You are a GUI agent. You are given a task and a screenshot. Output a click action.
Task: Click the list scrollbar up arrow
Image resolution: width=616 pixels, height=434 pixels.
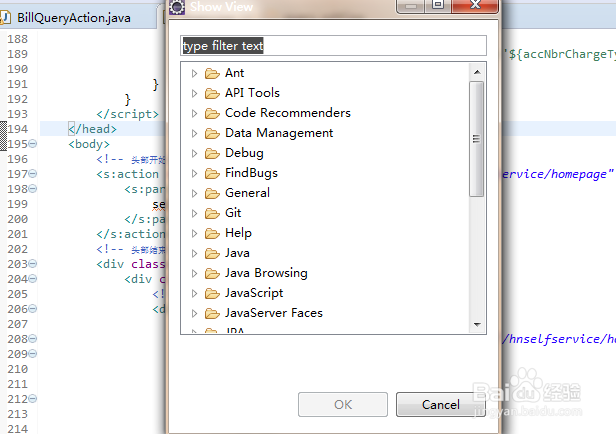[x=477, y=72]
